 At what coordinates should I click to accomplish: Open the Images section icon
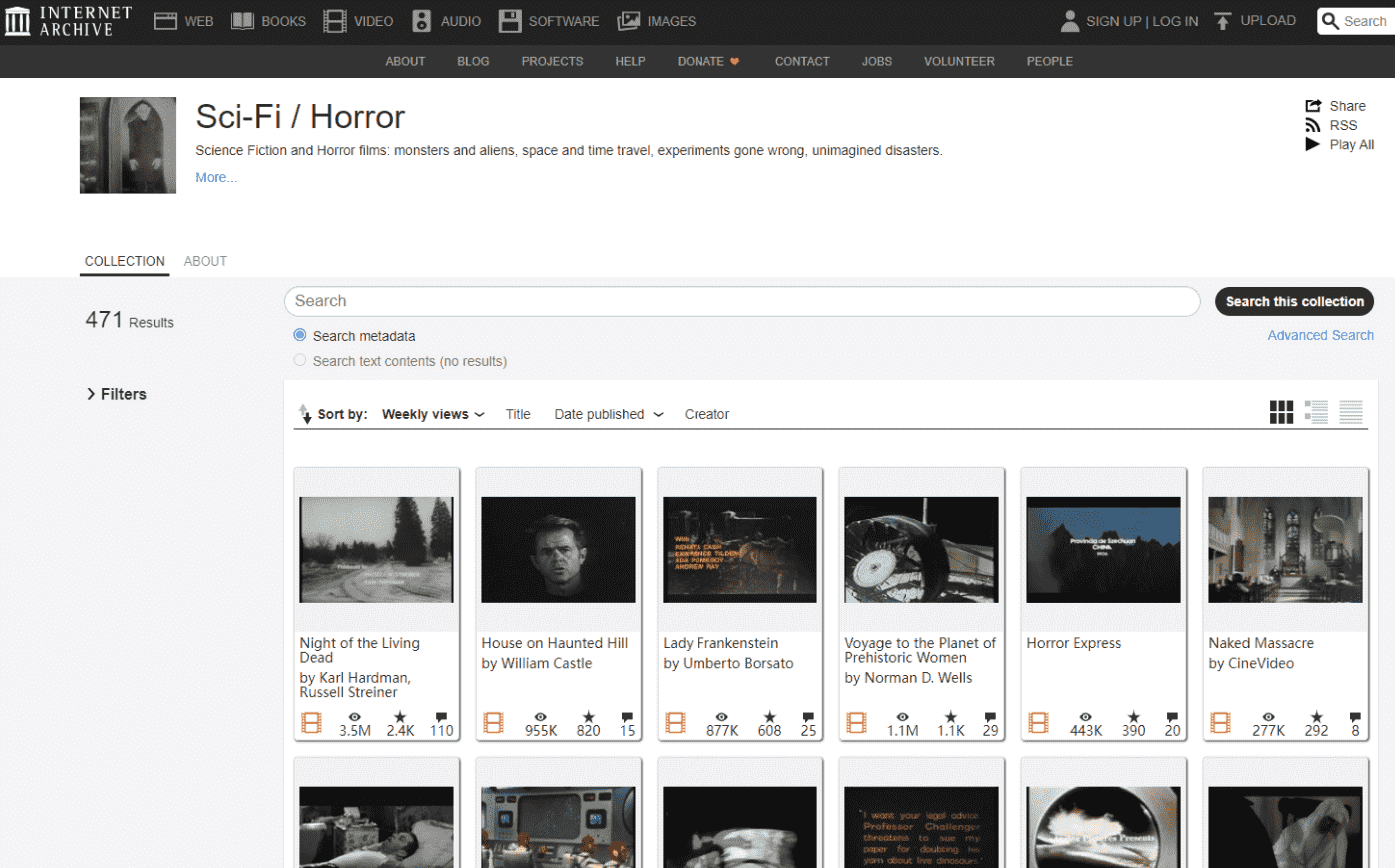click(628, 21)
